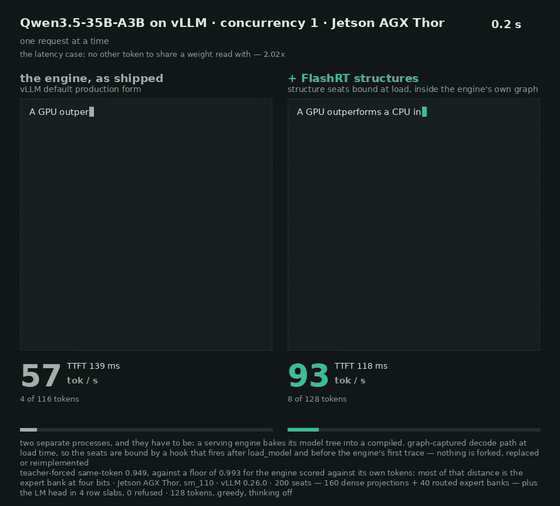Click the large "57" tok/s number
This screenshot has width=560, height=506.
point(40,376)
